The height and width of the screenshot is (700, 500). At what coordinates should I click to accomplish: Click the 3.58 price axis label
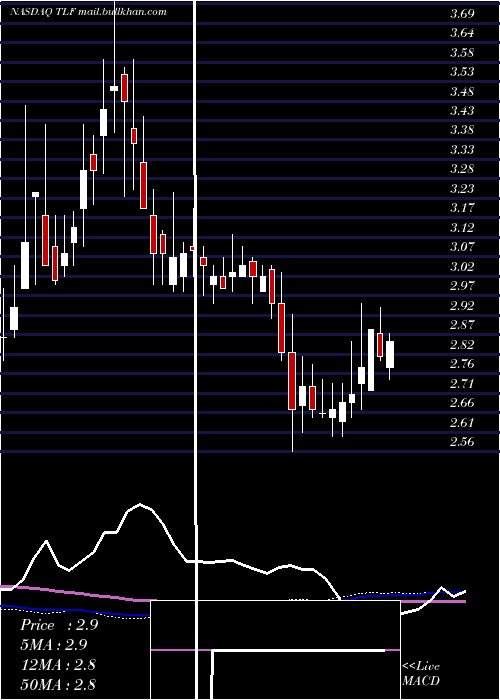point(462,53)
